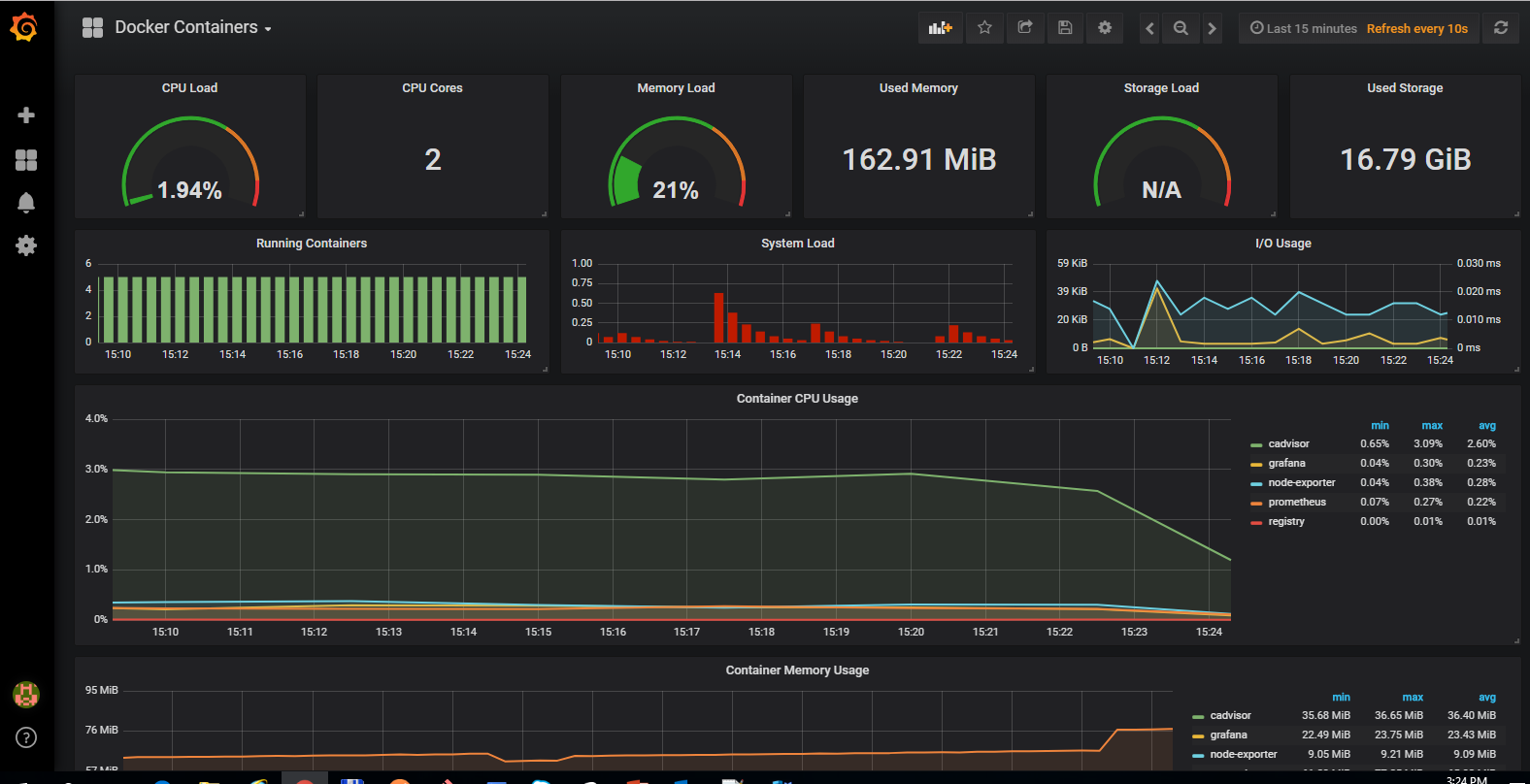Viewport: 1530px width, 784px height.
Task: Star this dashboard as favorite
Action: 984,28
